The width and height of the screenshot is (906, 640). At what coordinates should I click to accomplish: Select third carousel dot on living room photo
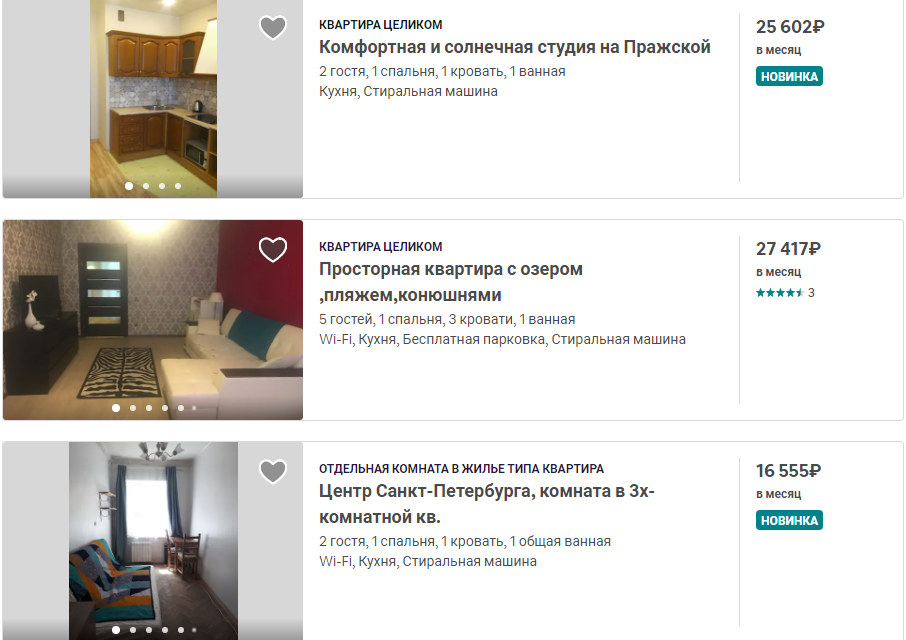(149, 408)
